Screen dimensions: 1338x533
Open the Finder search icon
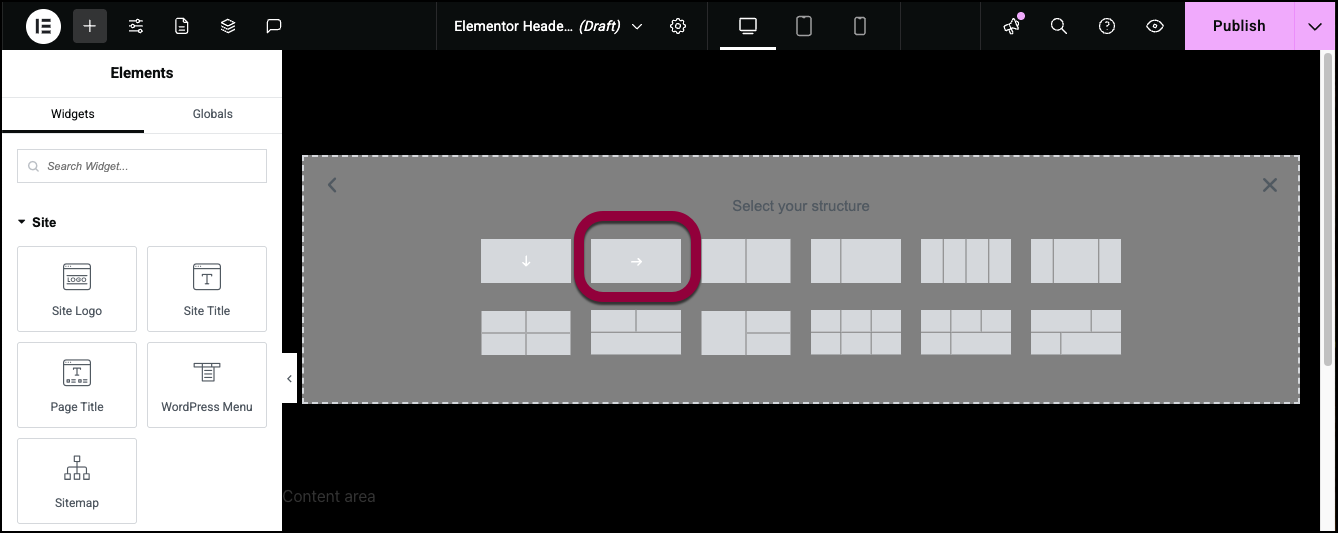(1059, 26)
